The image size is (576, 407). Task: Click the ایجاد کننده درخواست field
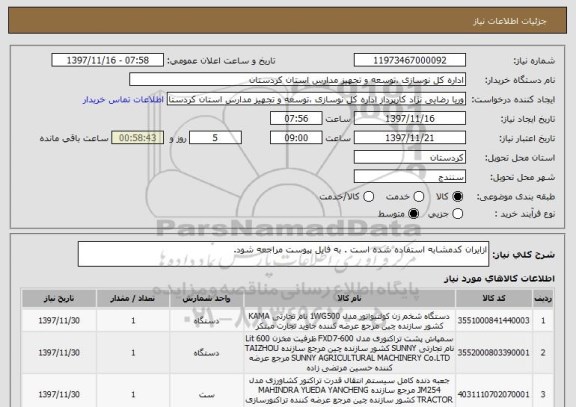coord(316,99)
